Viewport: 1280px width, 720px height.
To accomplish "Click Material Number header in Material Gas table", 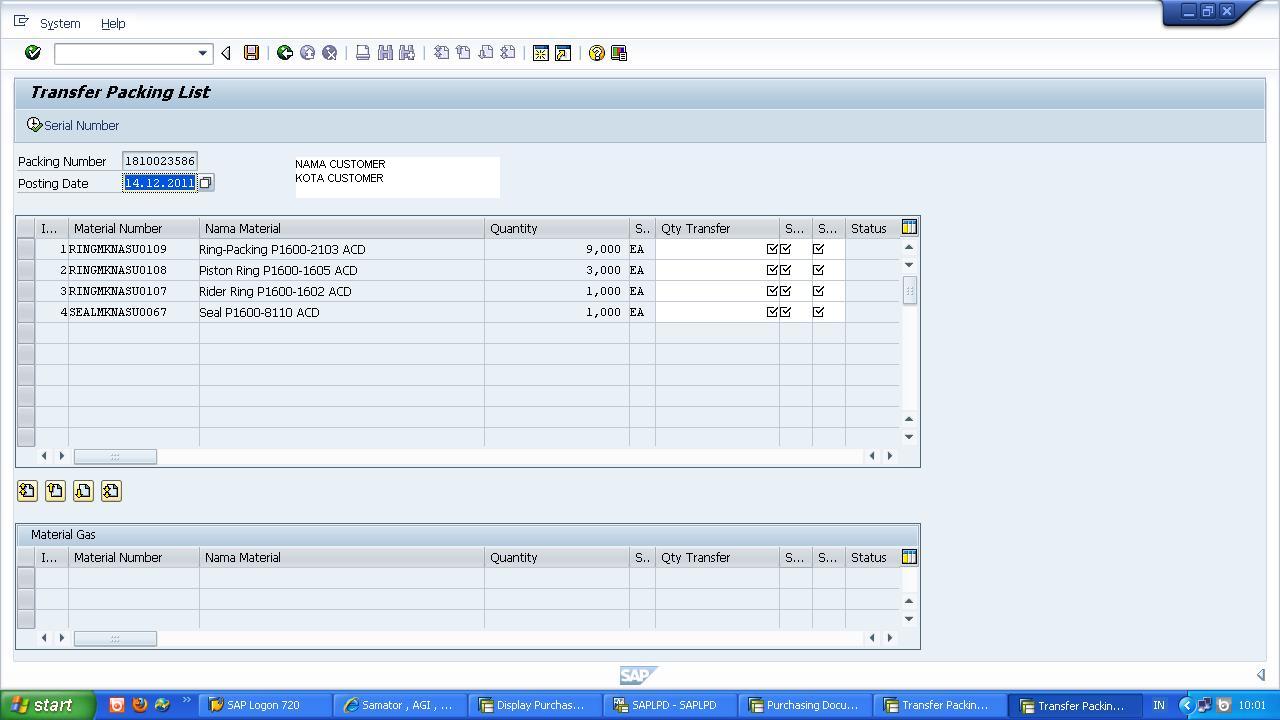I will pyautogui.click(x=134, y=557).
